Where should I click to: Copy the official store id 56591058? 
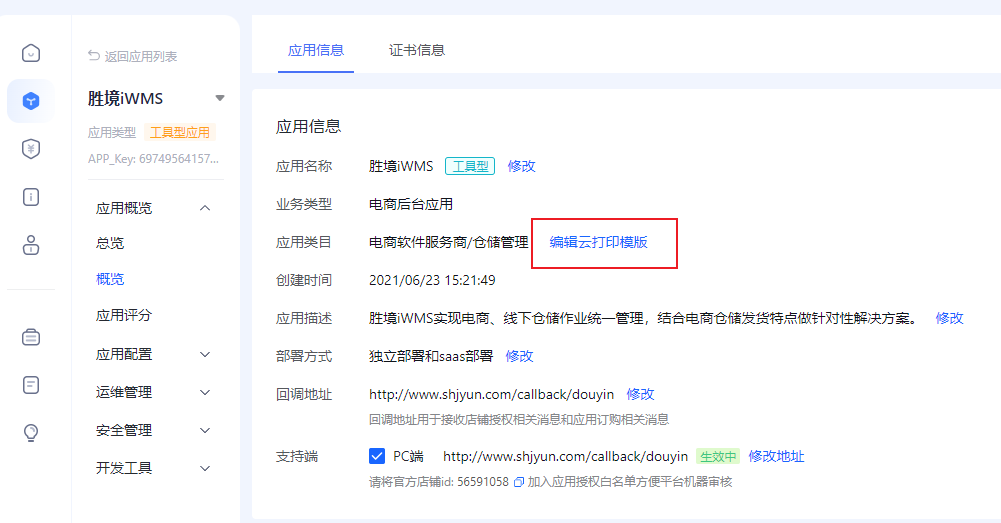tap(518, 482)
